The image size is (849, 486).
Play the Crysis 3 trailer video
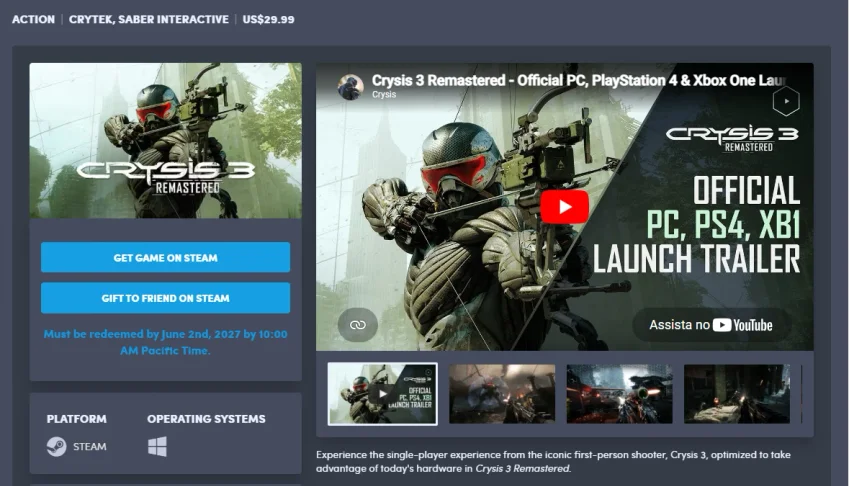[564, 207]
